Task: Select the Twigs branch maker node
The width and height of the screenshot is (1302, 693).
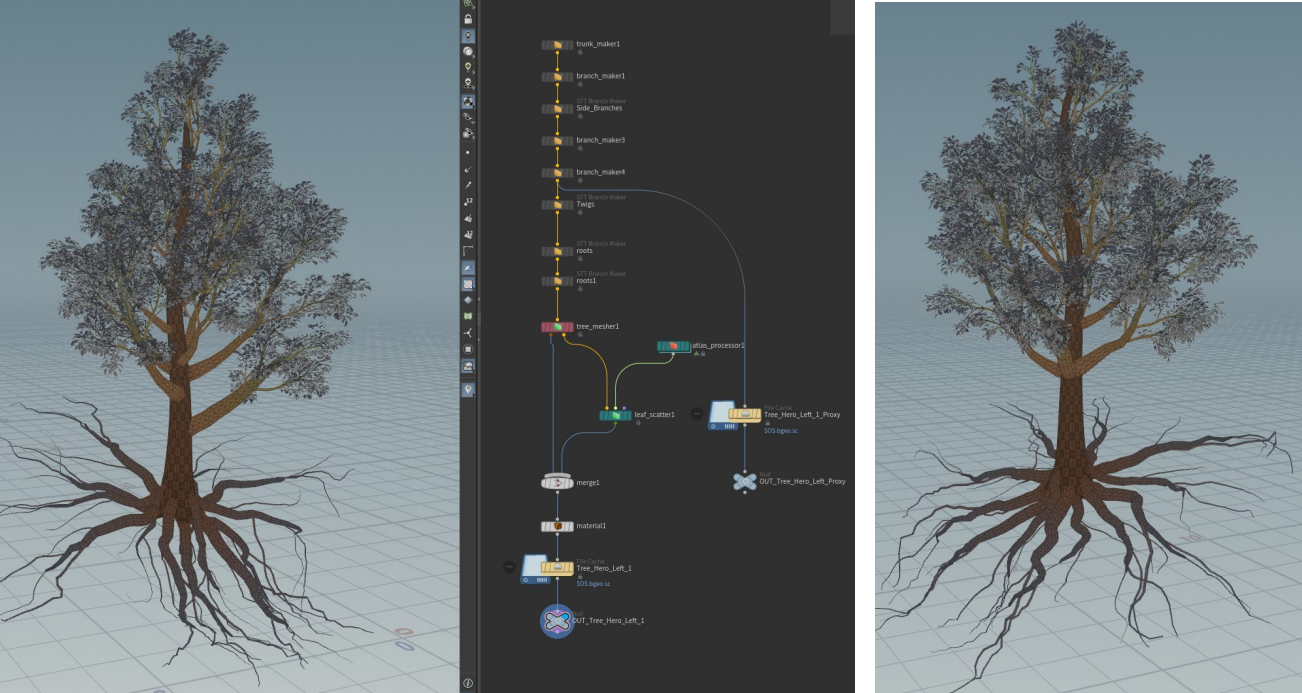Action: coord(557,204)
